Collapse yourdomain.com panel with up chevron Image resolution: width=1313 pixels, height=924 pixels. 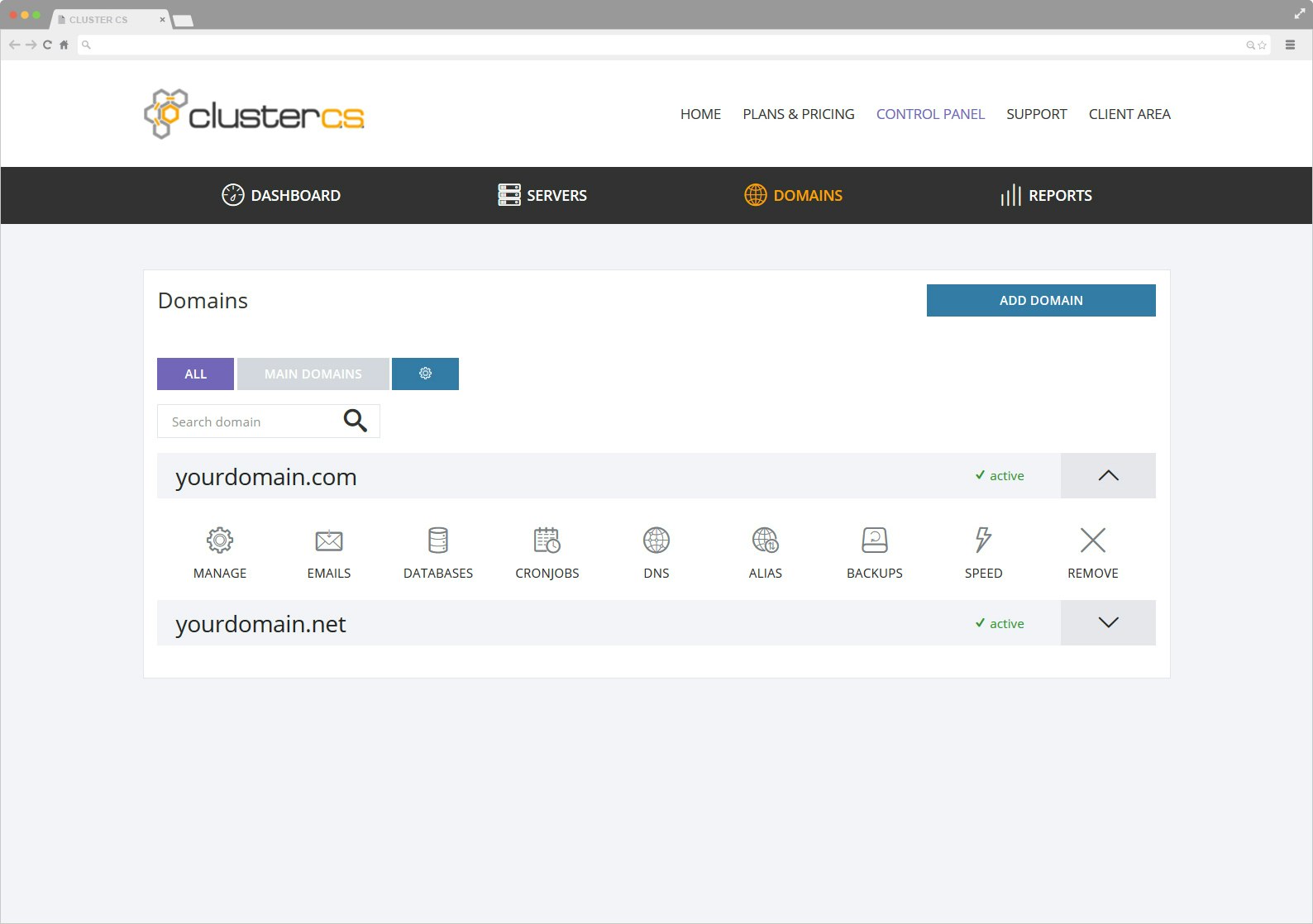point(1108,475)
